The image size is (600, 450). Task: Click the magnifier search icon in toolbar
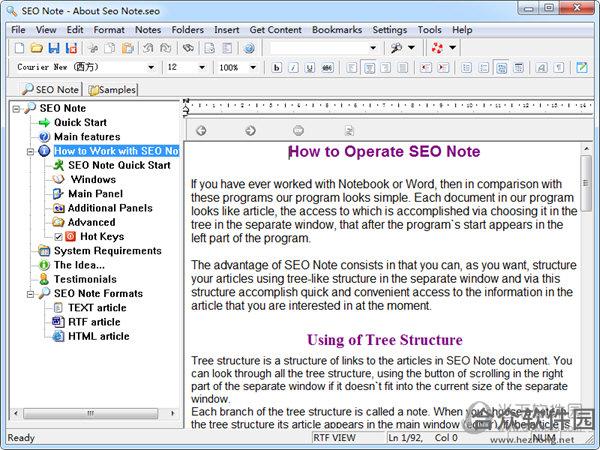(x=396, y=48)
